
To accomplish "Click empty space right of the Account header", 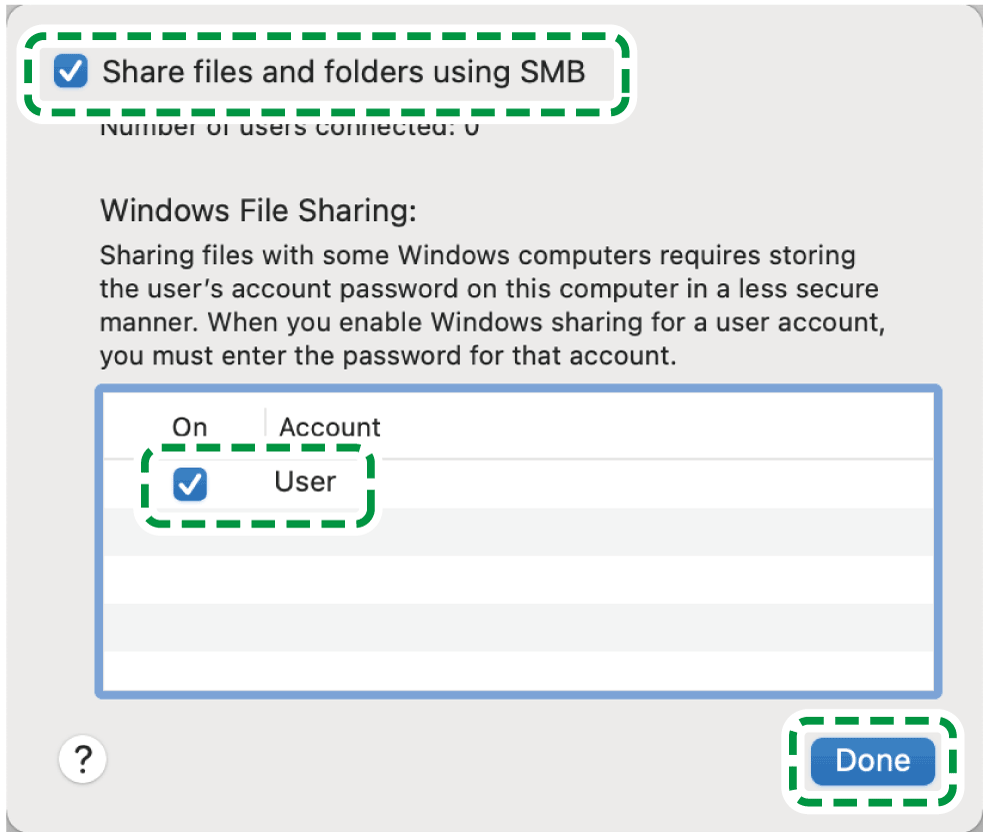I will (650, 427).
